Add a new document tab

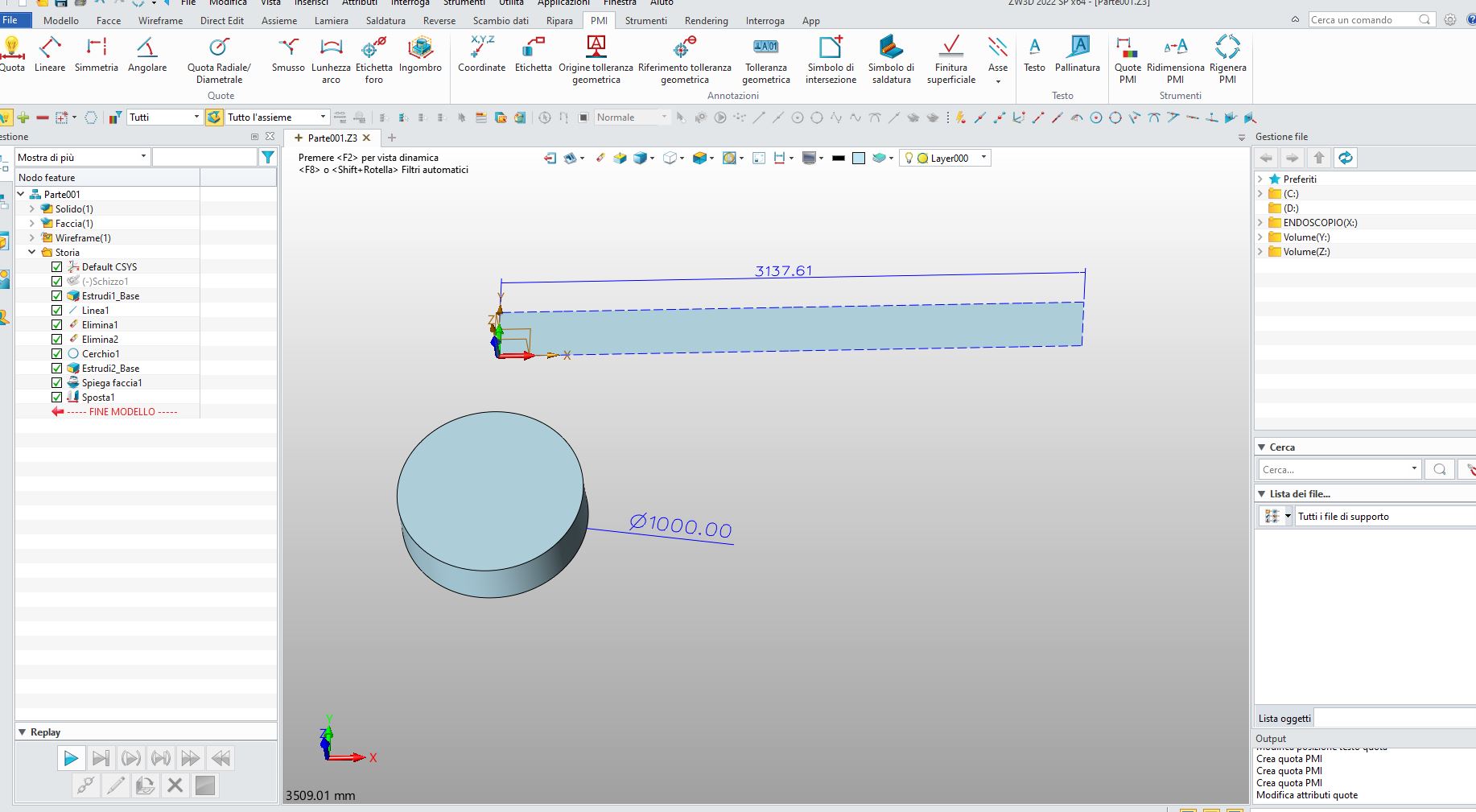coord(392,138)
